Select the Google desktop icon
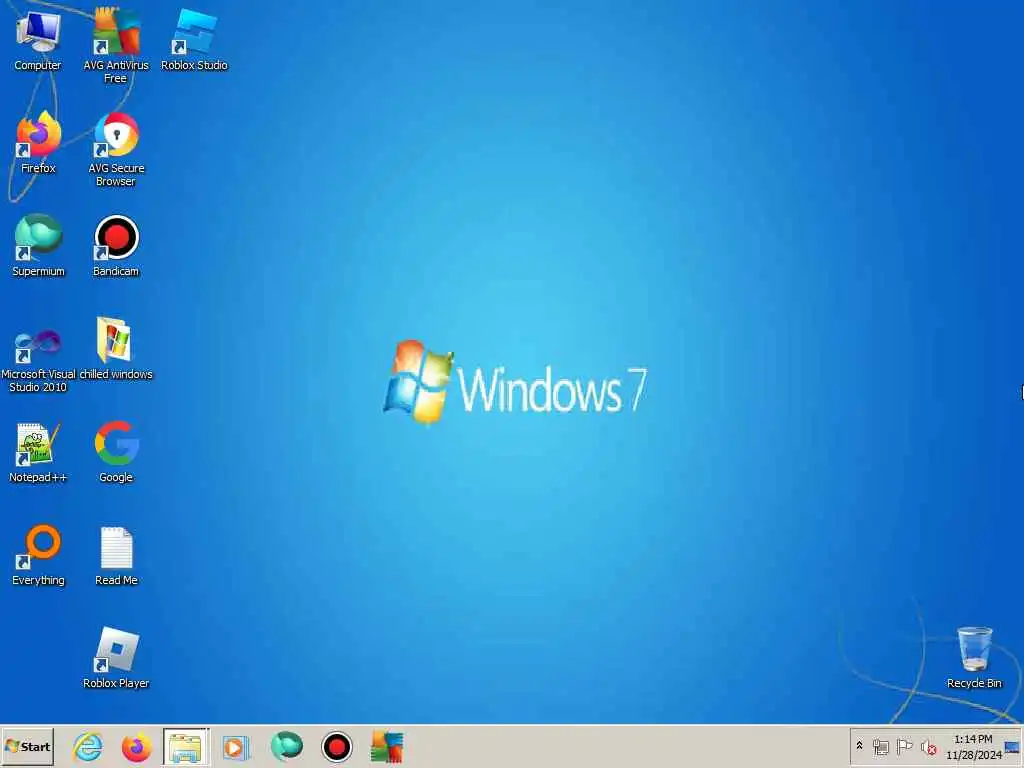 tap(116, 452)
